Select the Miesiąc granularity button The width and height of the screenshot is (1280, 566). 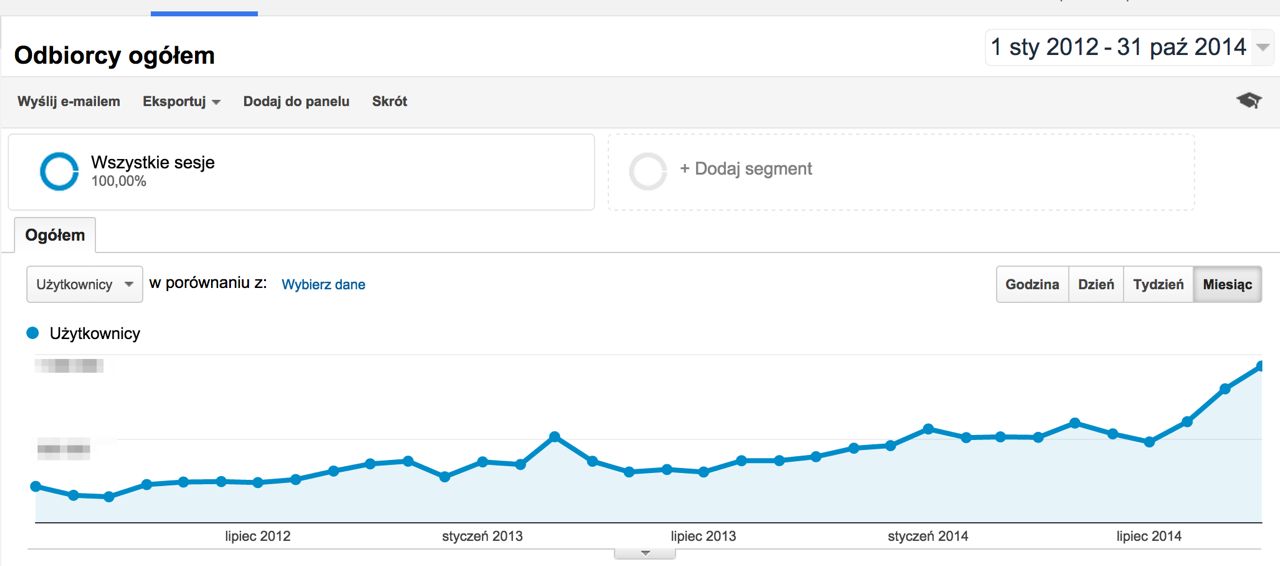pos(1227,284)
